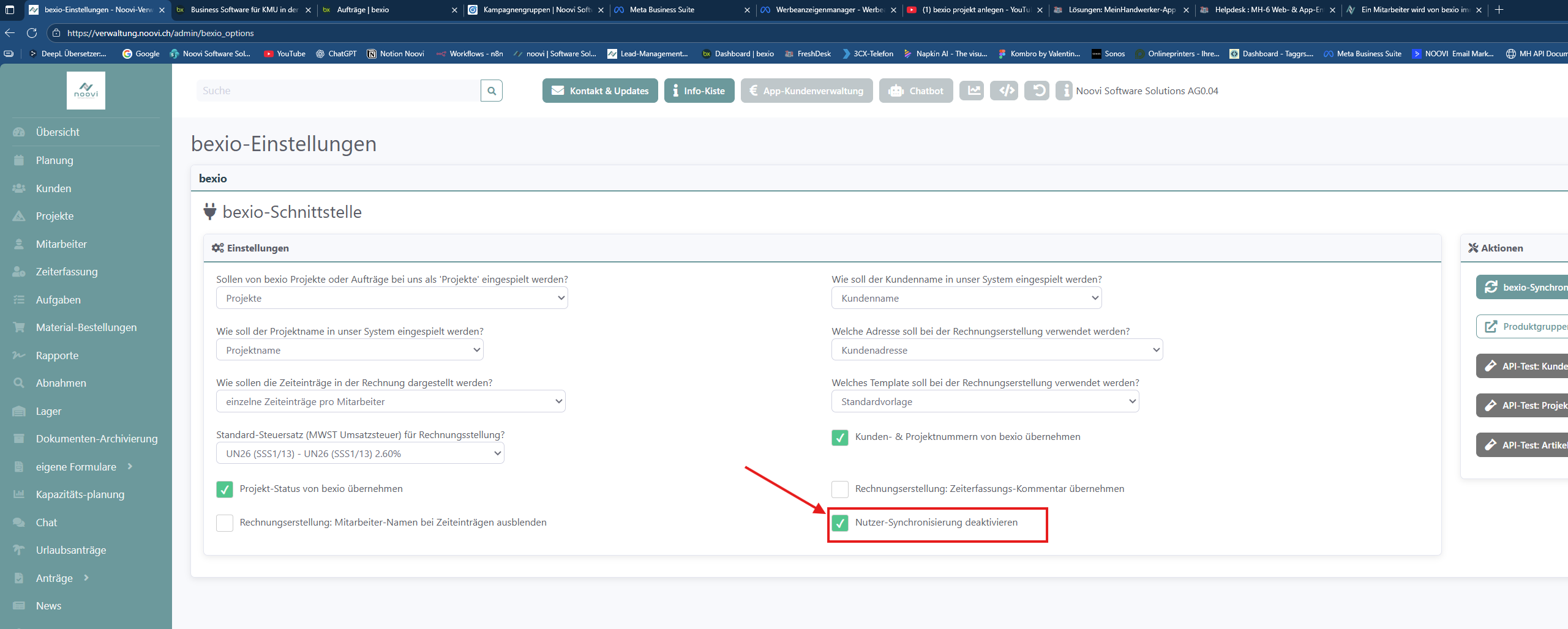Open Urlaubsanträge in the sidebar

(70, 550)
